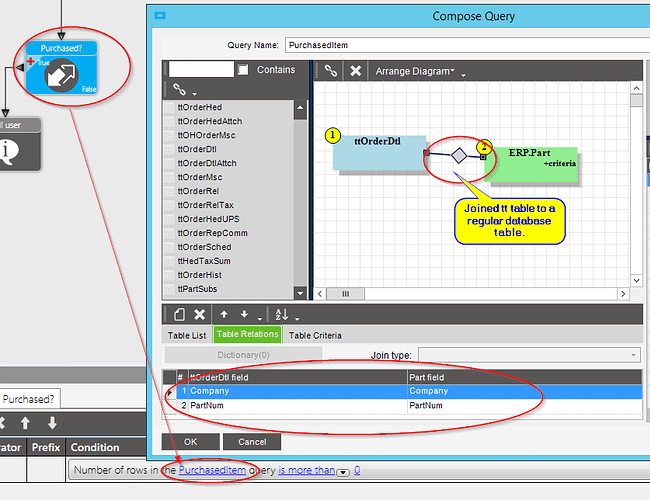Viewport: 650px width, 500px height.
Task: Click the OK button
Action: pyautogui.click(x=191, y=442)
